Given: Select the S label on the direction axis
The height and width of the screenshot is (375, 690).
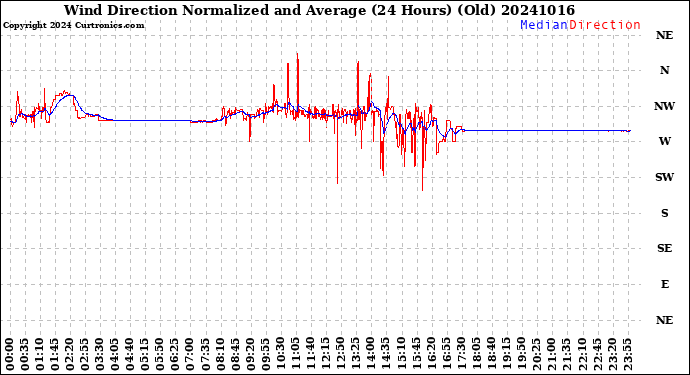Looking at the screenshot, I should [x=664, y=213].
